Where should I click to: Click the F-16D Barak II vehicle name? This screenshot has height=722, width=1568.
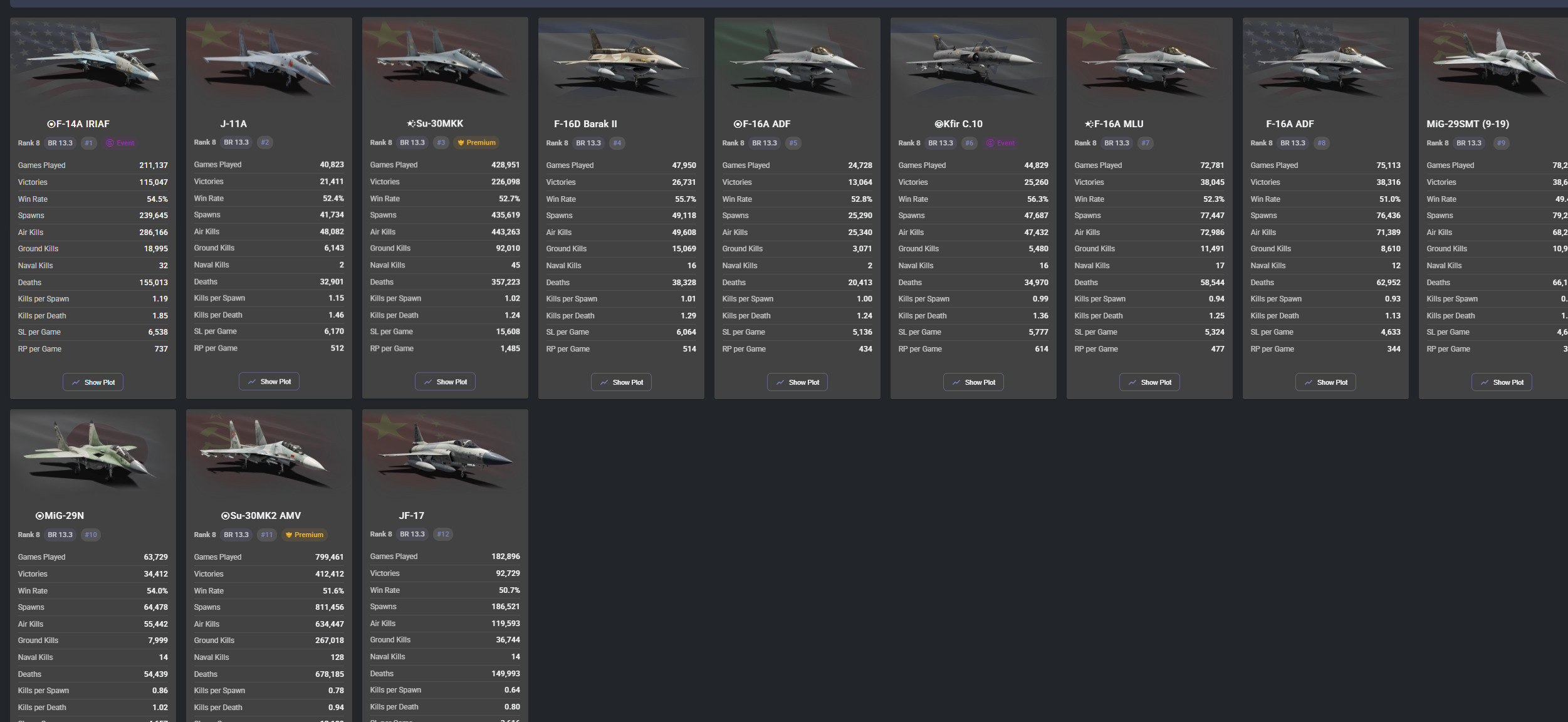[585, 124]
